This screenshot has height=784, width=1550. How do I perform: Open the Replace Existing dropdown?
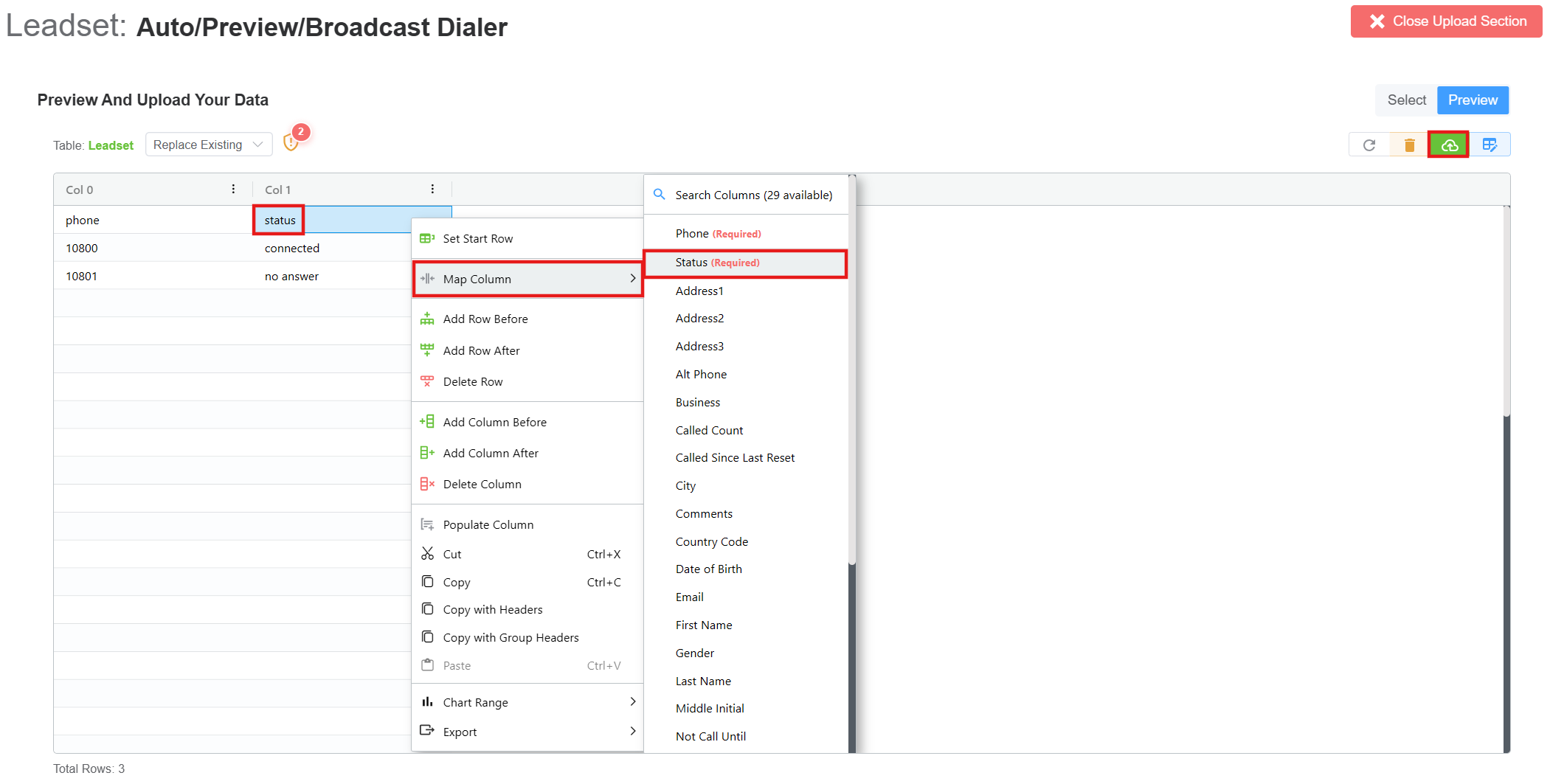(208, 145)
